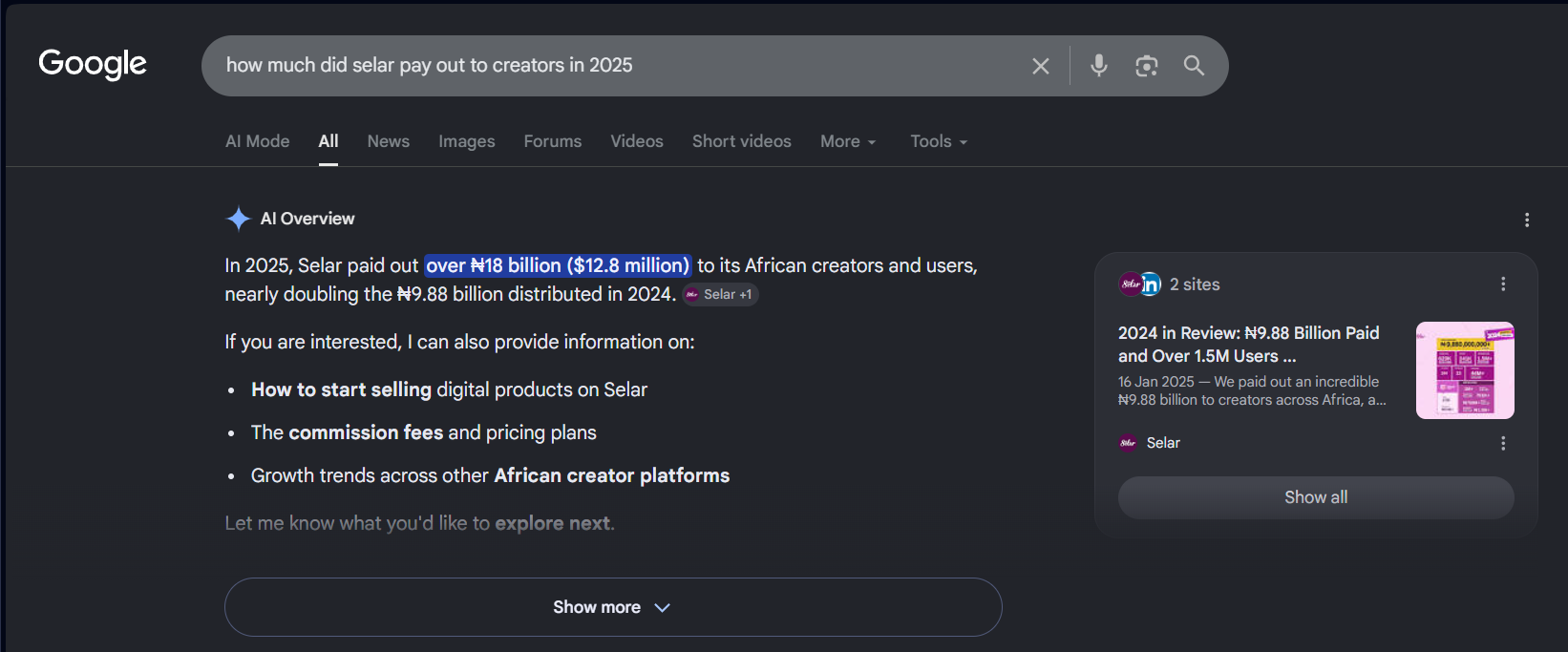Screen dimensions: 1568x652
Task: Click the AI Overview sparkle icon
Action: (238, 219)
